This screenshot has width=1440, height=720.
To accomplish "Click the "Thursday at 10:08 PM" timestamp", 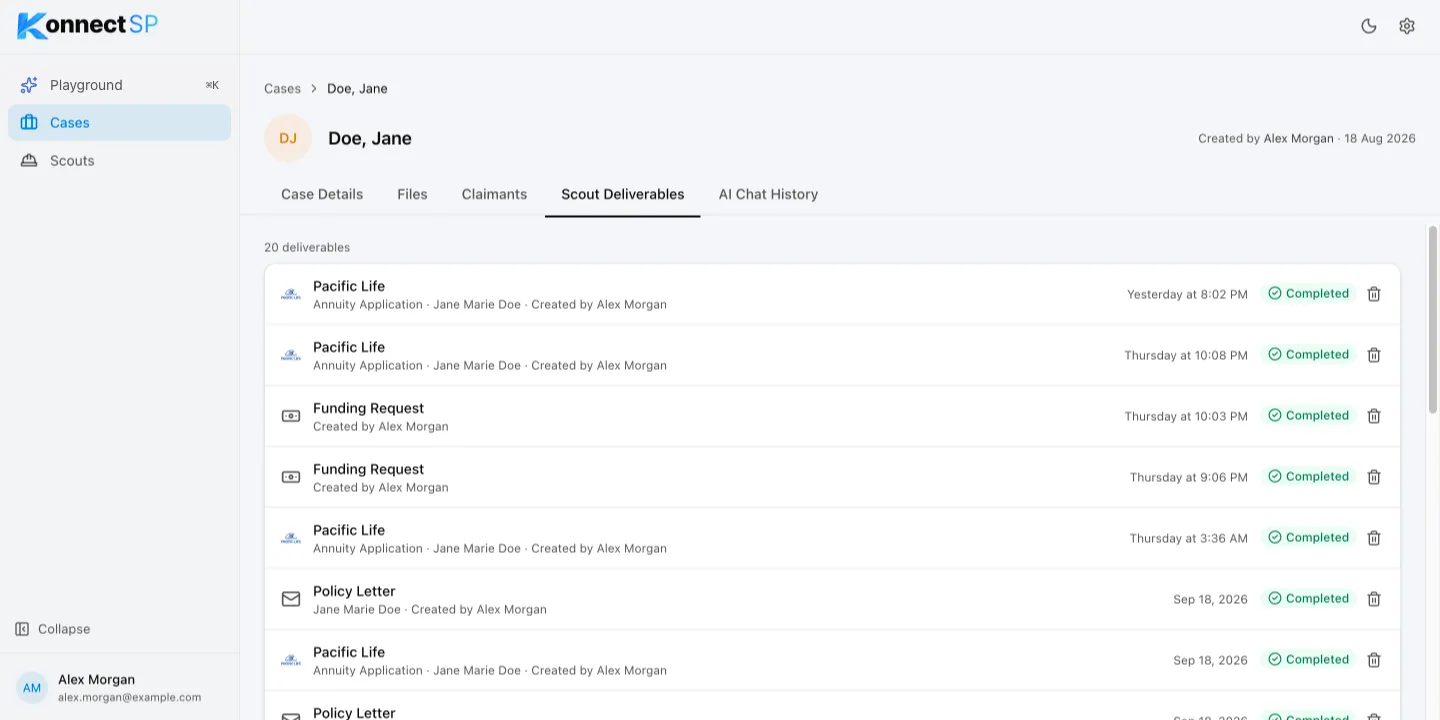I will click(x=1186, y=355).
